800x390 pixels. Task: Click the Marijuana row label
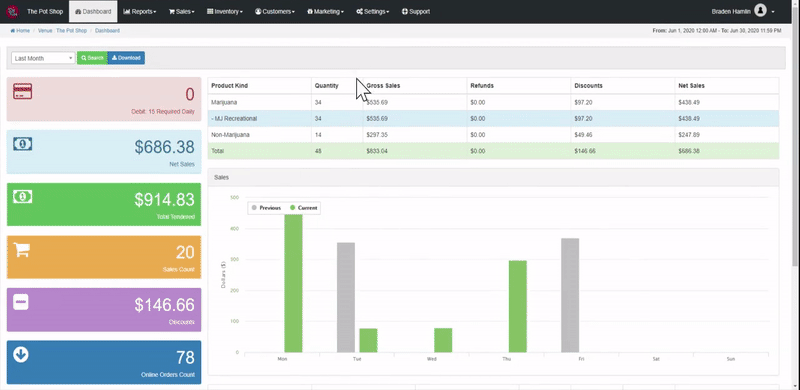tap(224, 102)
